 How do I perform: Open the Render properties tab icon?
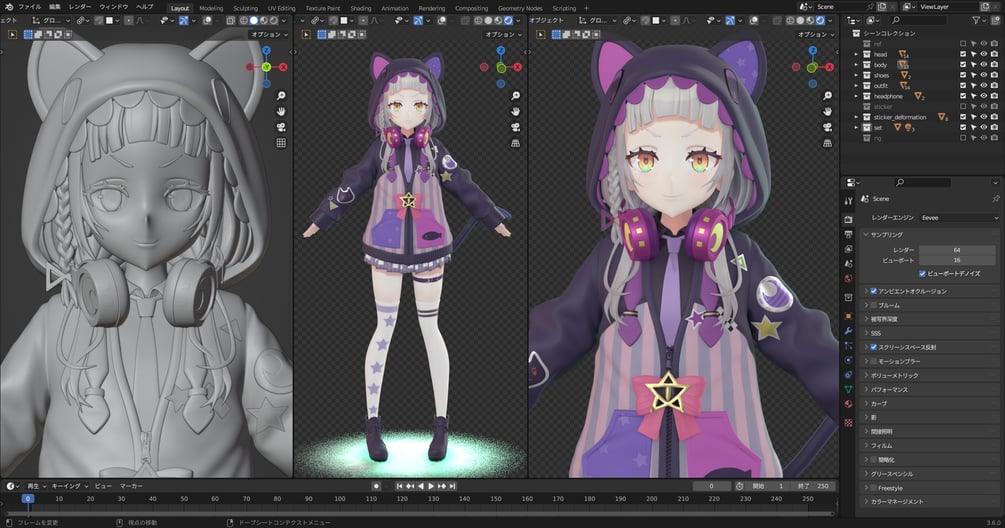849,220
